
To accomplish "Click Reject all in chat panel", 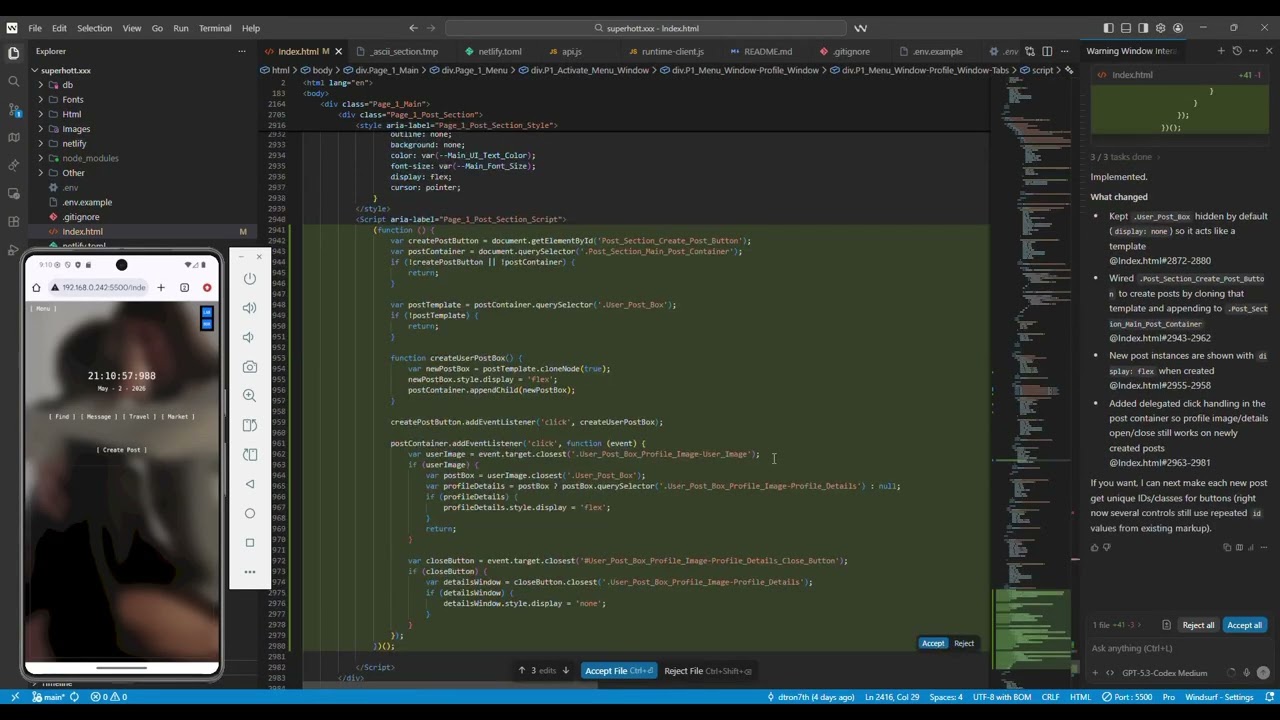I will (x=1198, y=625).
